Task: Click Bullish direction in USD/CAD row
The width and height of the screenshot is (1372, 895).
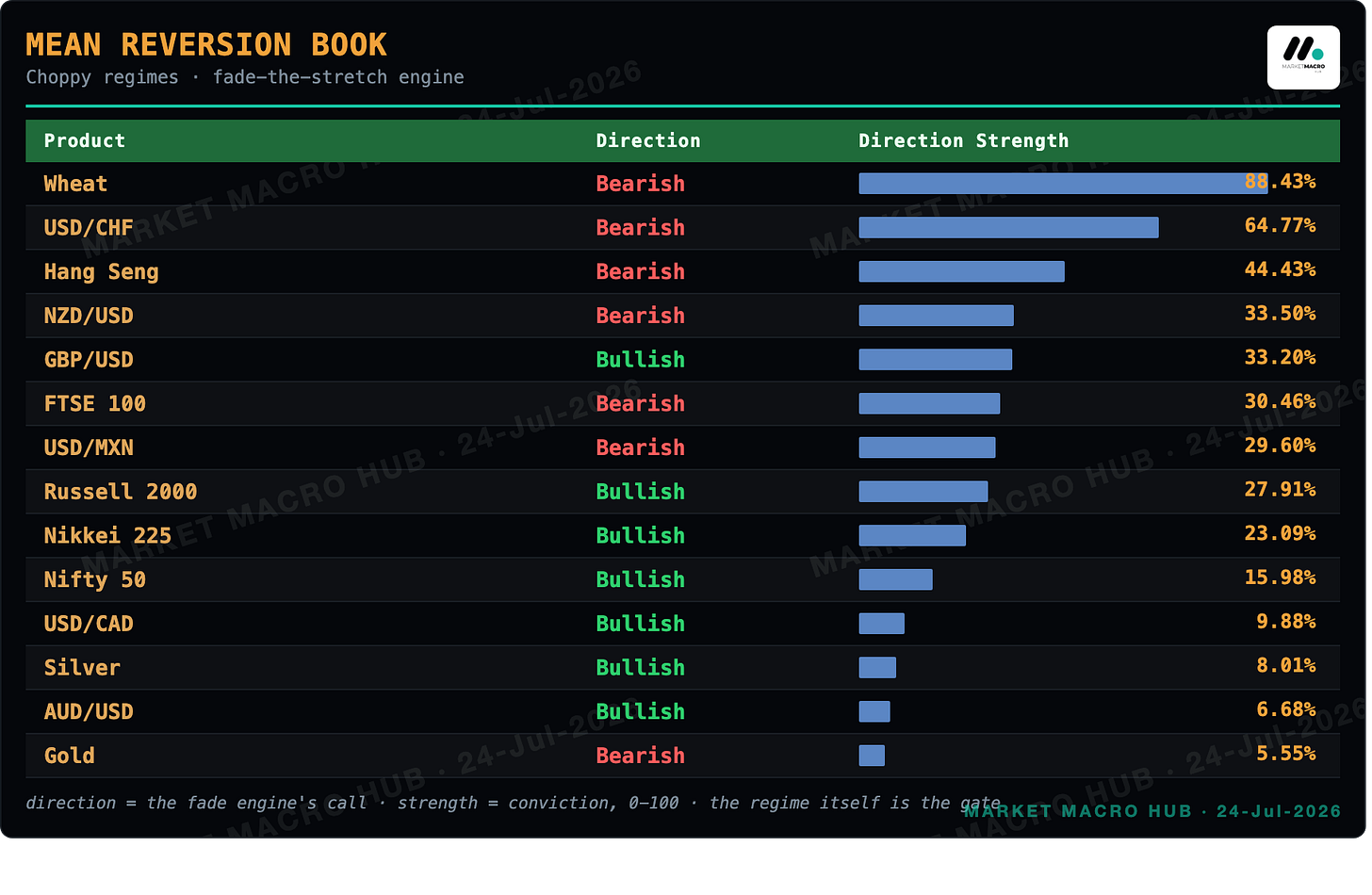Action: pos(641,624)
